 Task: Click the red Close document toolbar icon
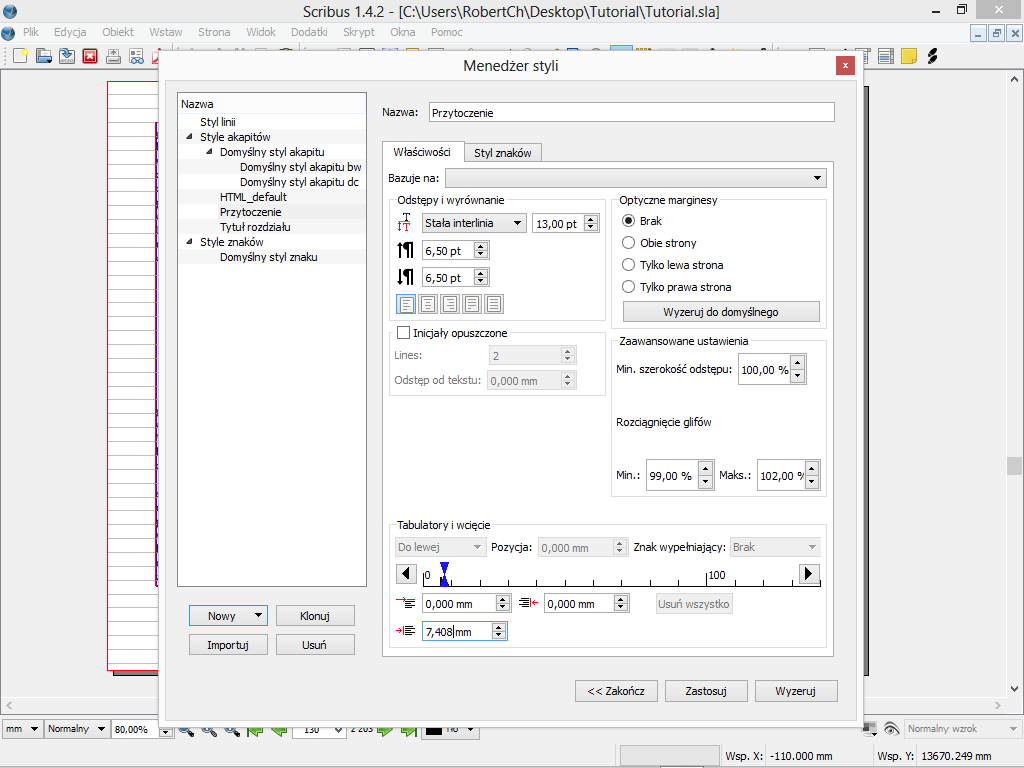[90, 56]
